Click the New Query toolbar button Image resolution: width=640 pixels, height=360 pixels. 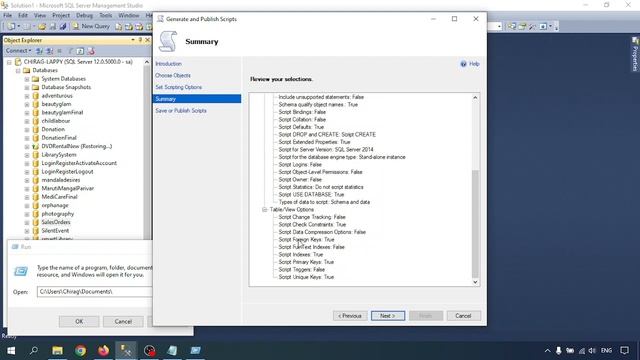91,26
